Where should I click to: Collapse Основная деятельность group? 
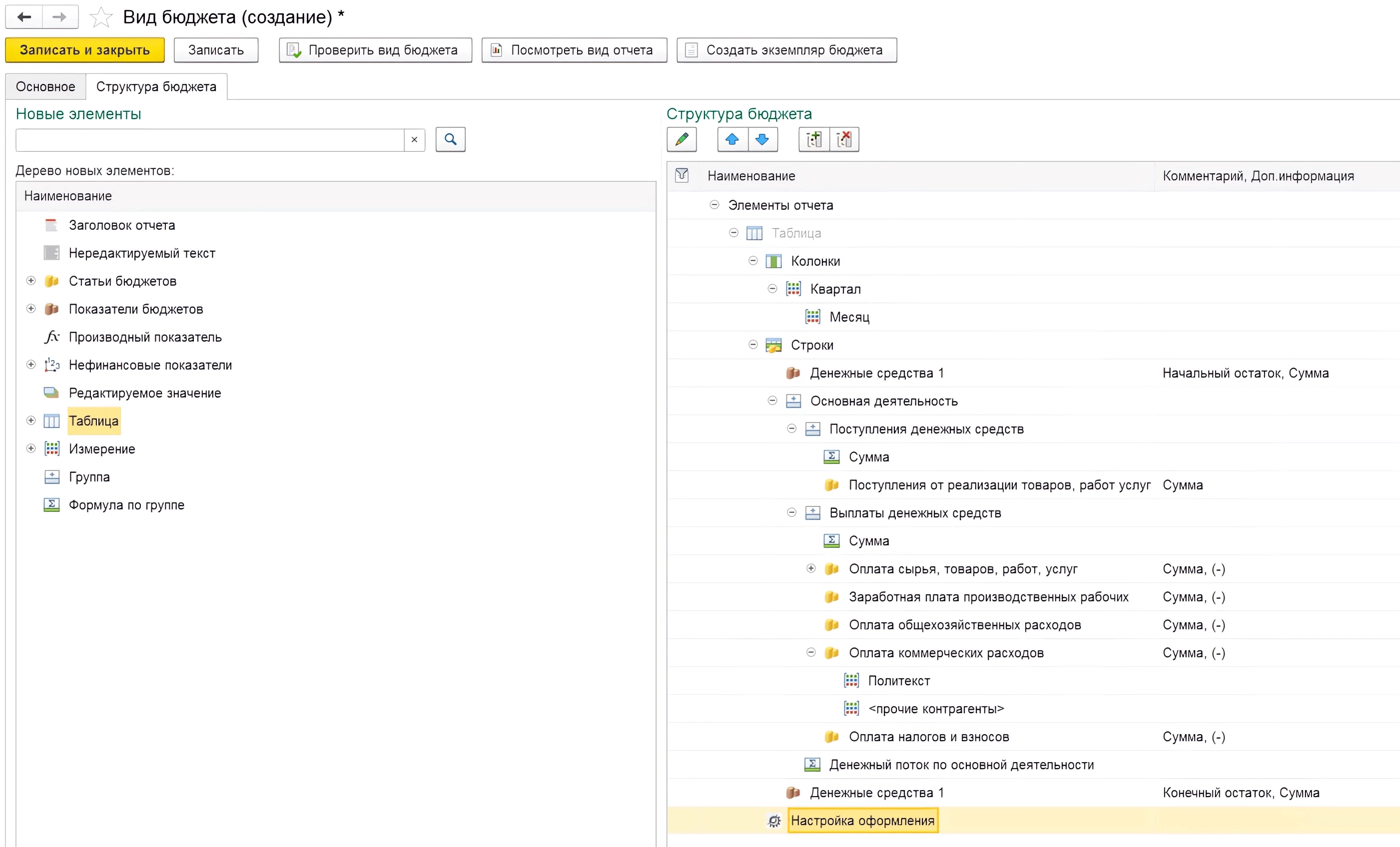772,401
